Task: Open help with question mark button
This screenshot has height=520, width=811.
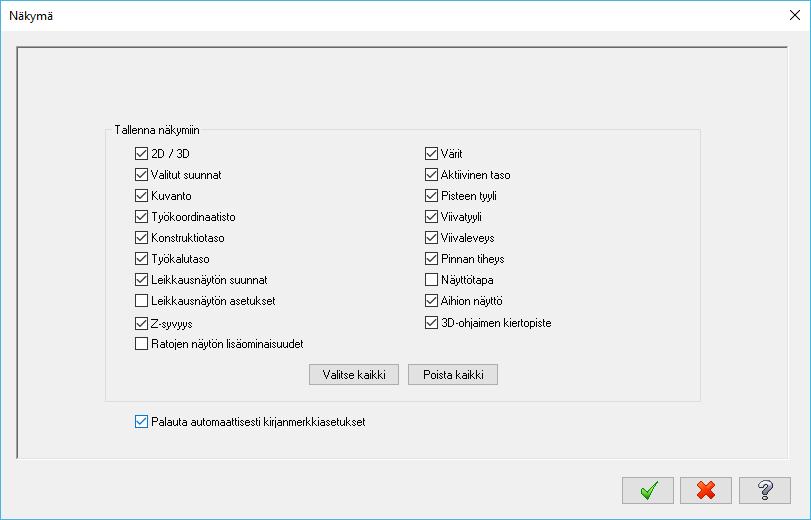Action: [765, 490]
